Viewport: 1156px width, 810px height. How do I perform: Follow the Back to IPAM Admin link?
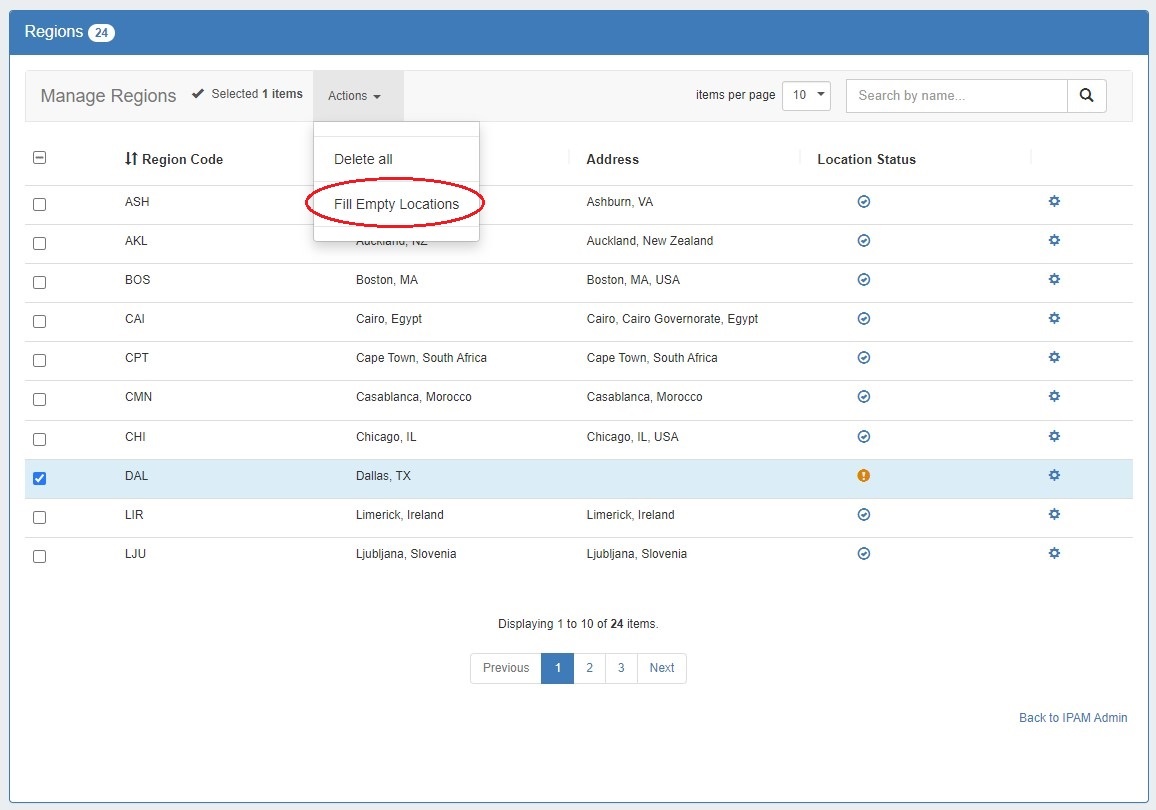coord(1073,718)
